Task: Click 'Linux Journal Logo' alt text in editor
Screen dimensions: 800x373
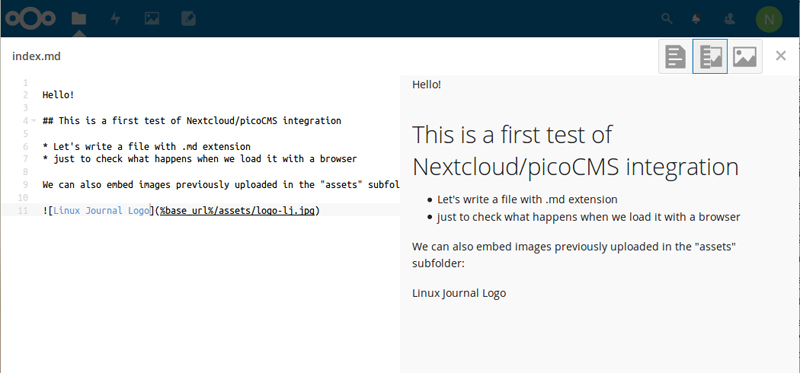Action: [101, 210]
